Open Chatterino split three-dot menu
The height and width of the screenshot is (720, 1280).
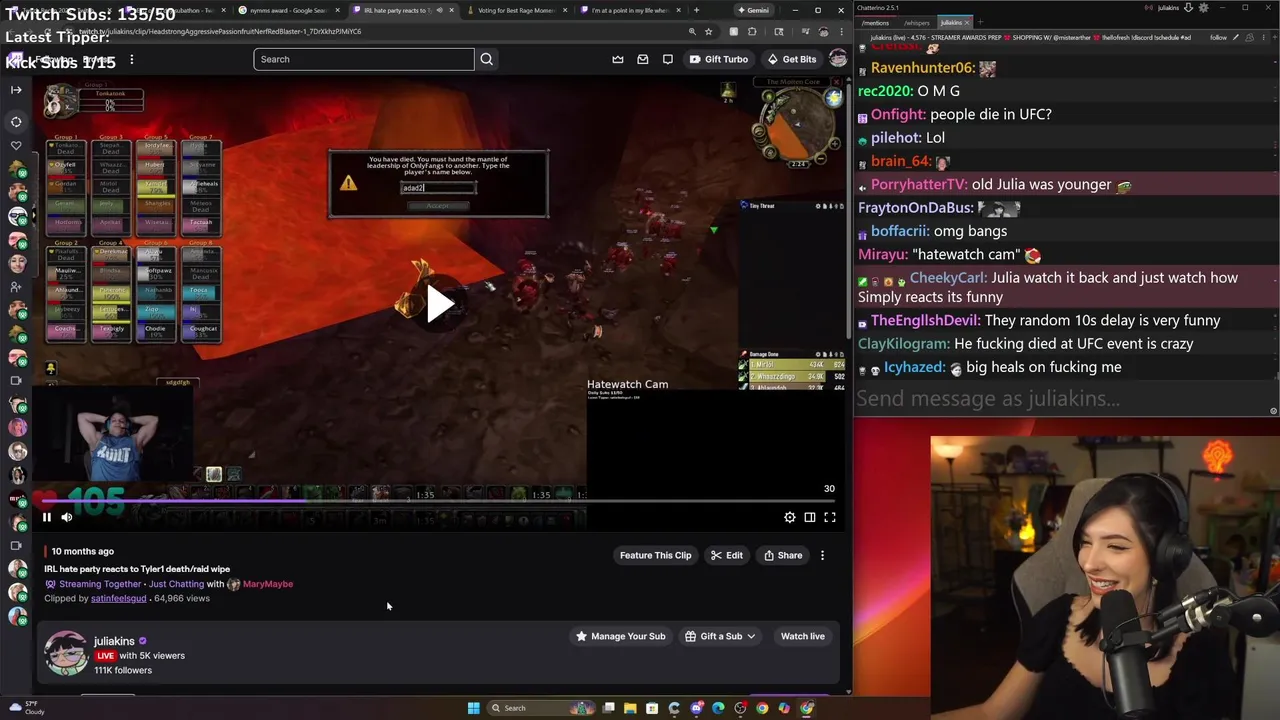click(1262, 37)
